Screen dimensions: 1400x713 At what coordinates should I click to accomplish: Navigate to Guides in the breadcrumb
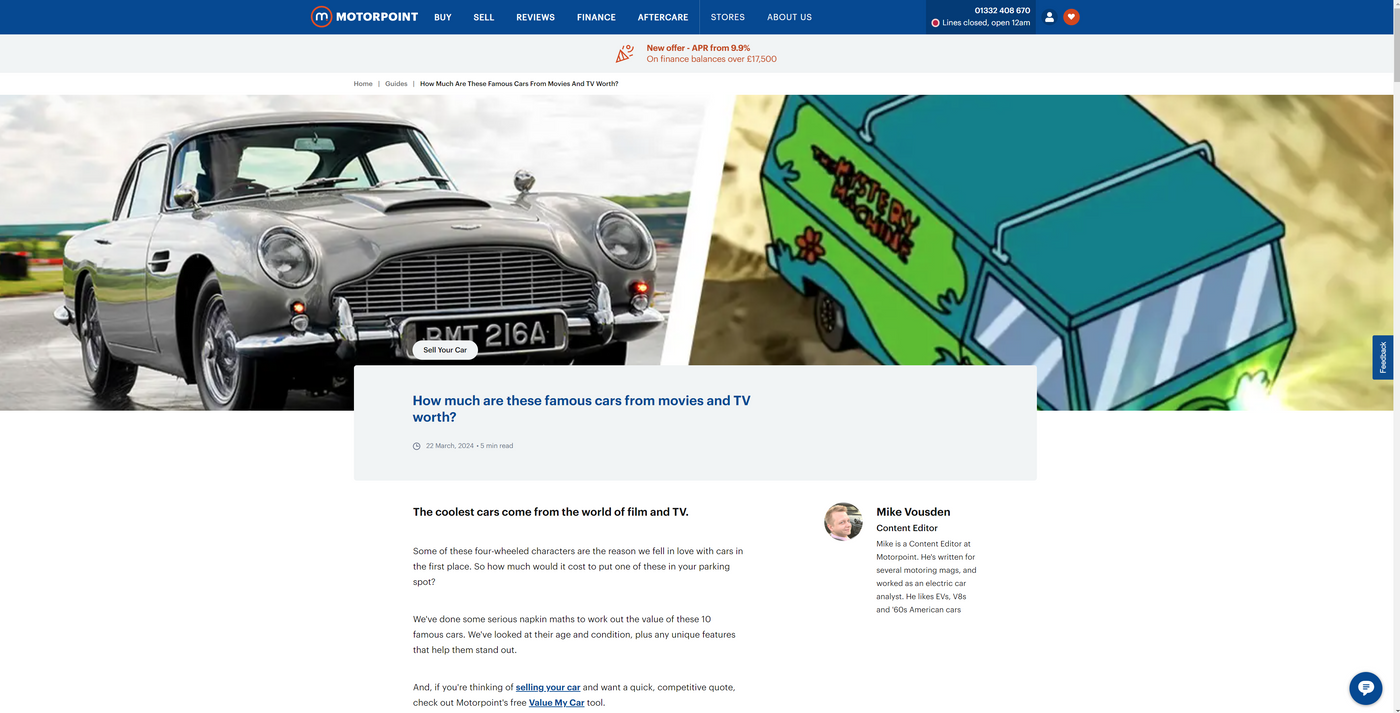[396, 84]
